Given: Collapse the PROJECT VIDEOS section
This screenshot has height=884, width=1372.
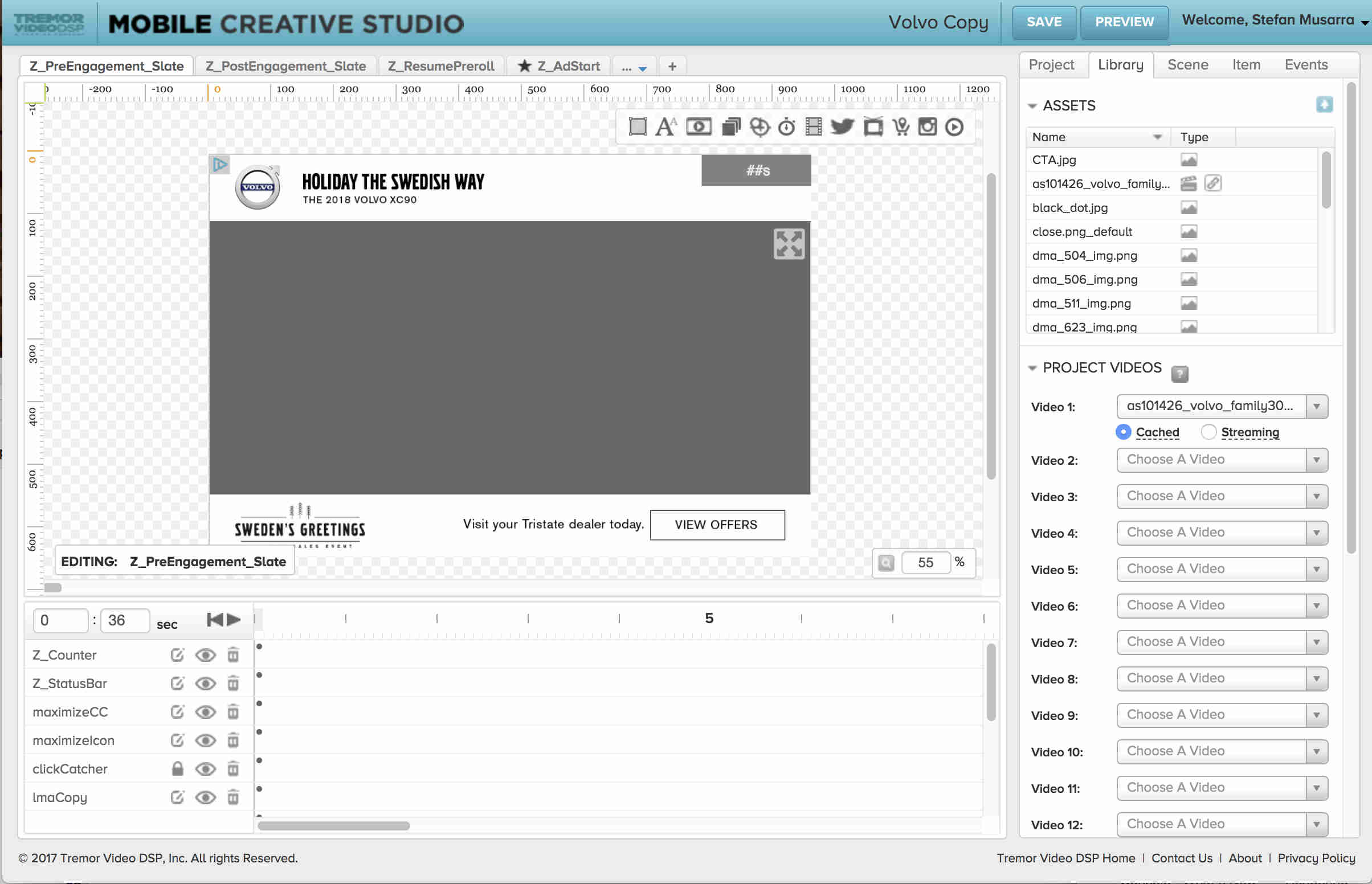Looking at the screenshot, I should pyautogui.click(x=1032, y=368).
